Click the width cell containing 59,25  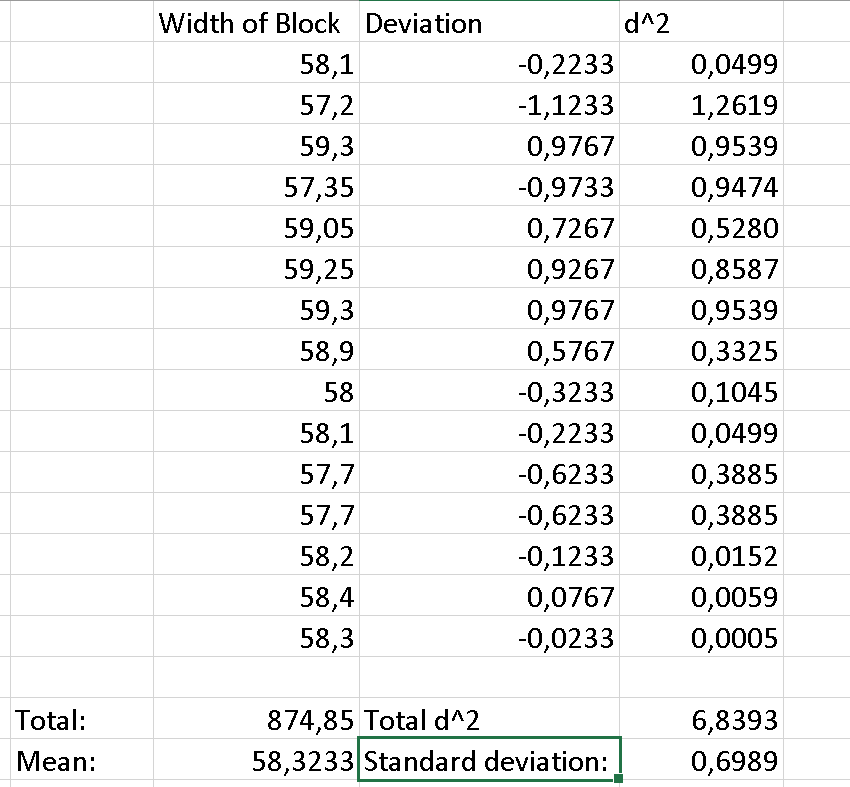(256, 267)
